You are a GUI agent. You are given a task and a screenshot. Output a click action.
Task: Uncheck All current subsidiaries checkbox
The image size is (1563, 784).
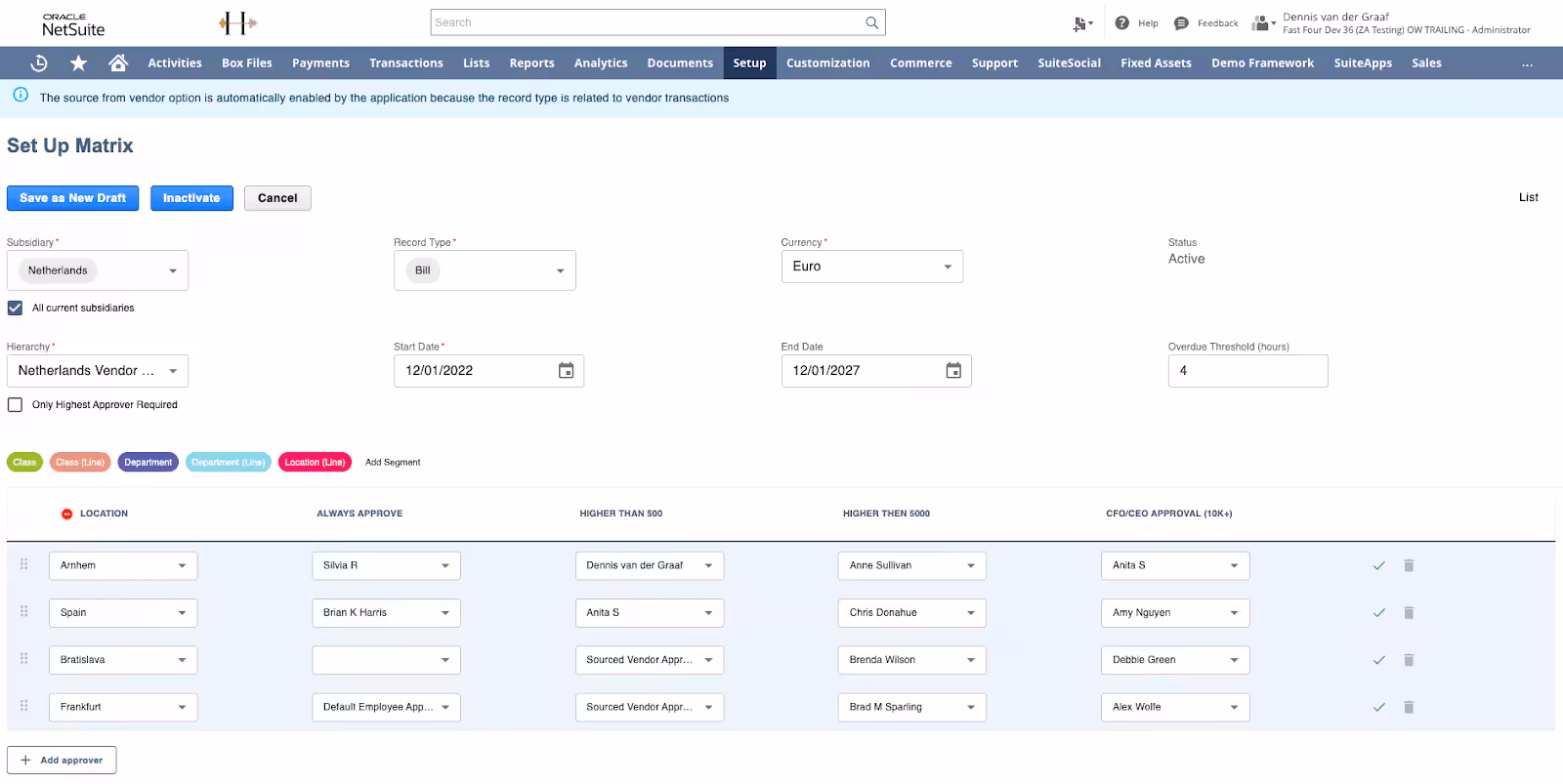coord(15,308)
